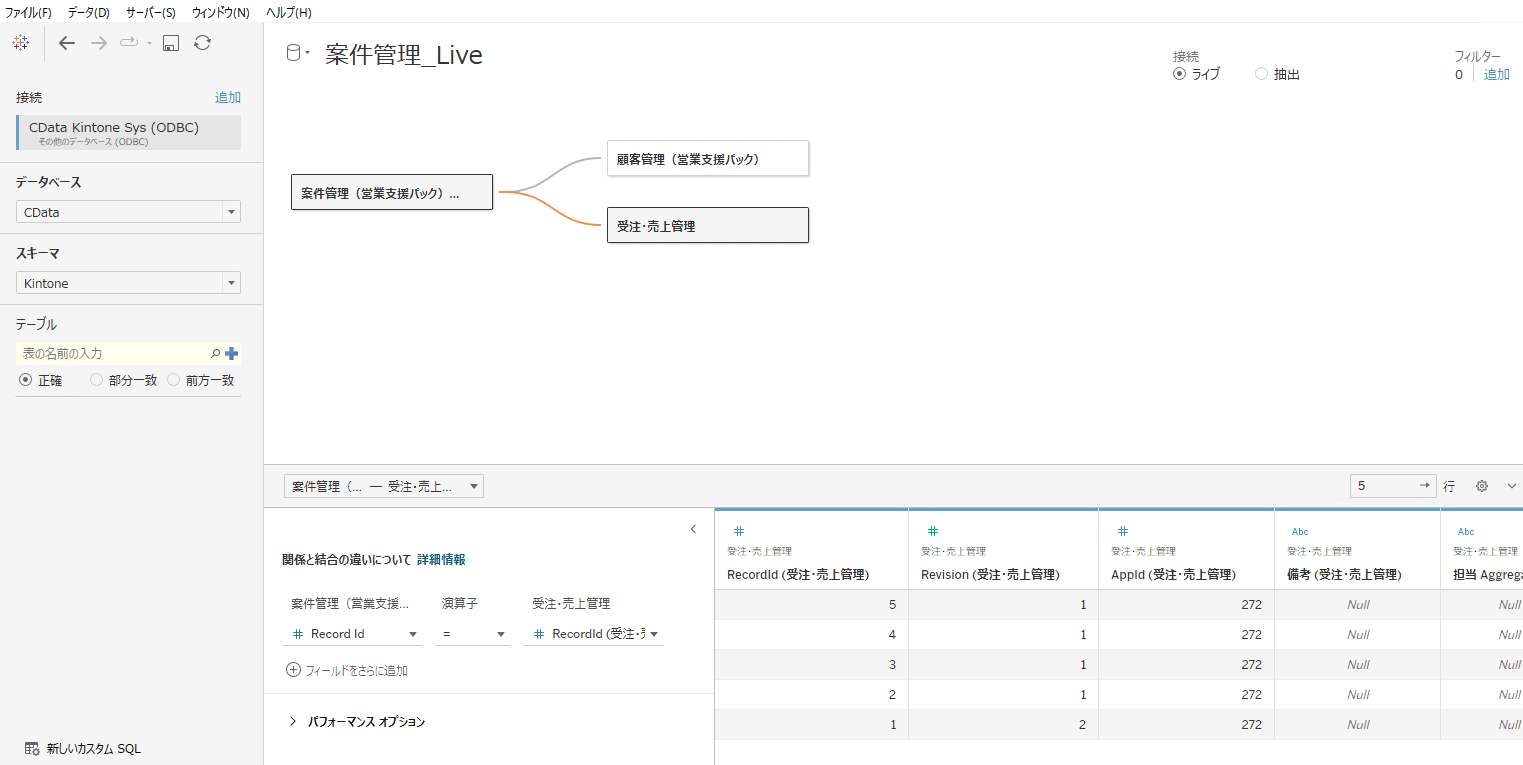Click the 新しいカスタム SQL option
1523x765 pixels.
94,748
